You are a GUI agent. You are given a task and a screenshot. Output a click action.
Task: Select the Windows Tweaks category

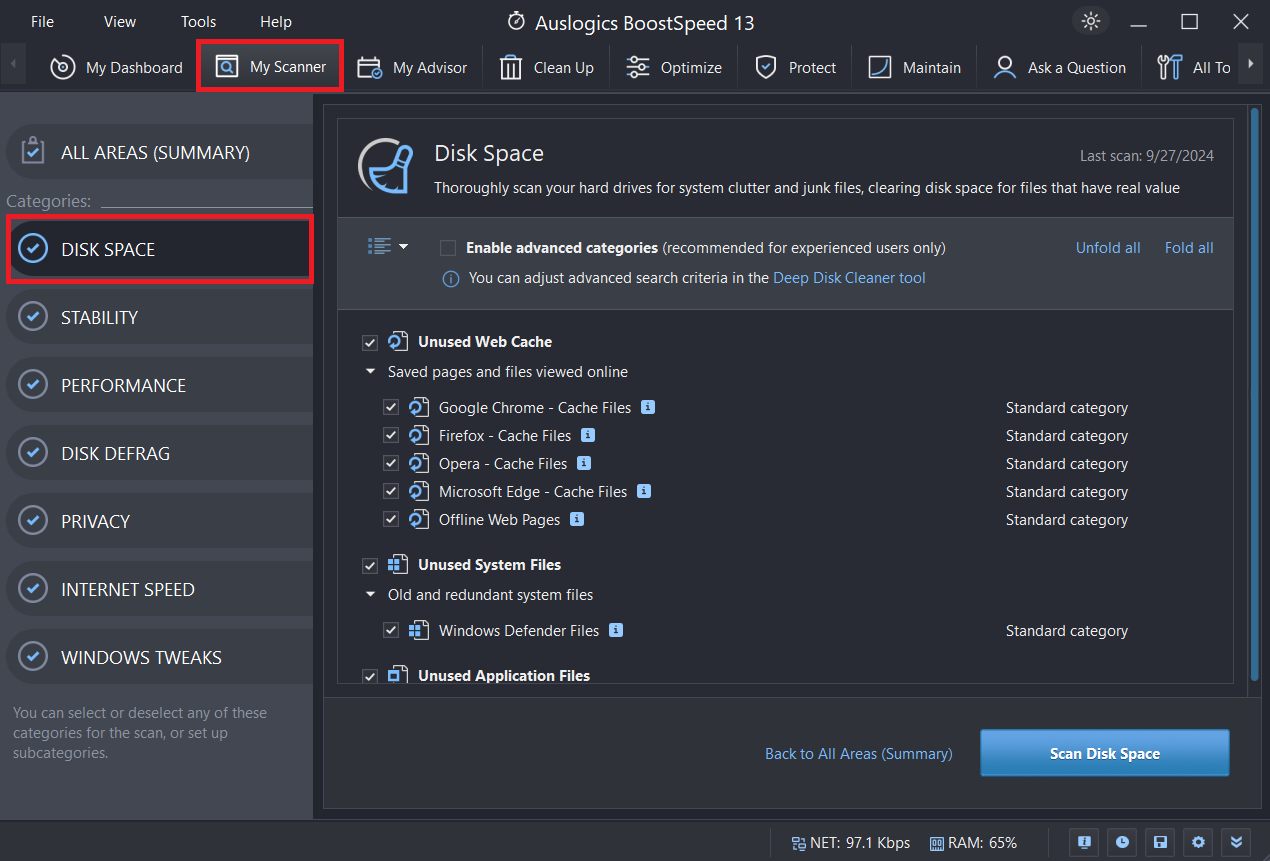coord(159,657)
